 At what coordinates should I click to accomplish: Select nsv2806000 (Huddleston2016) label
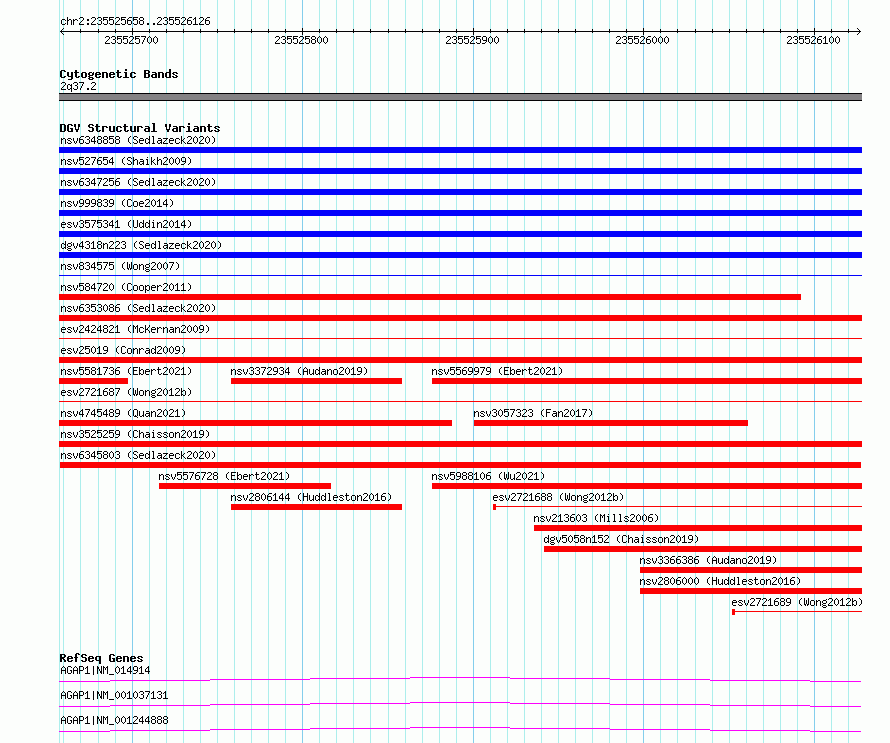click(720, 581)
